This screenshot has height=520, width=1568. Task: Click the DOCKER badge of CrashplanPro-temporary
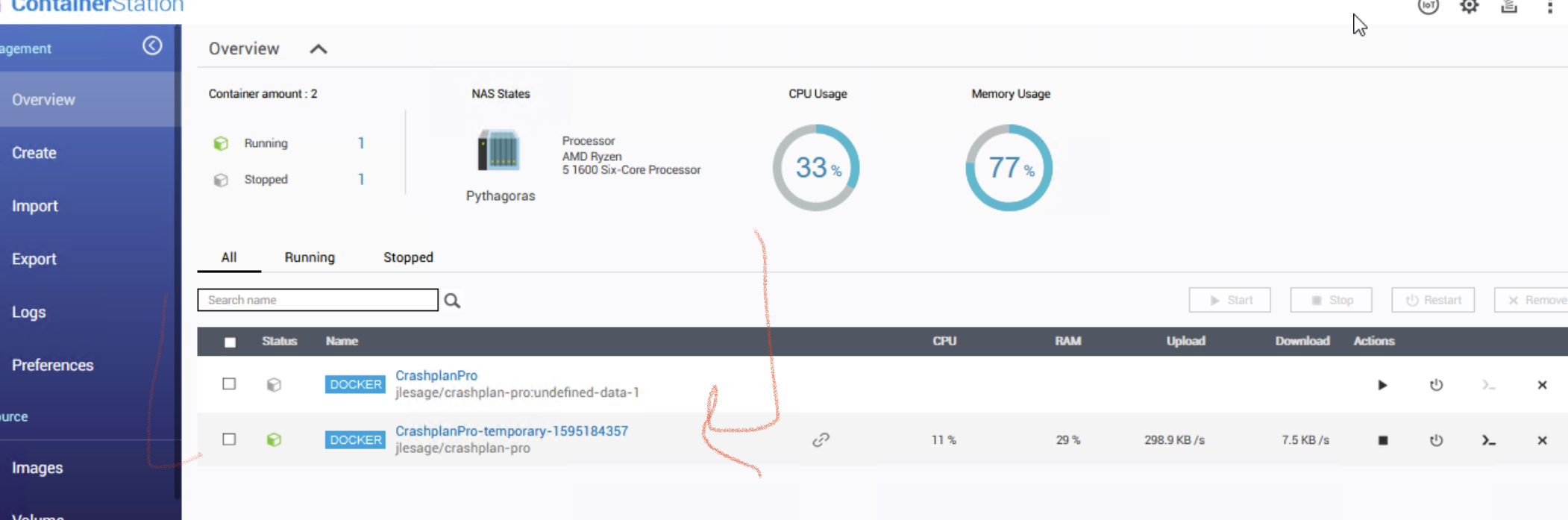355,440
